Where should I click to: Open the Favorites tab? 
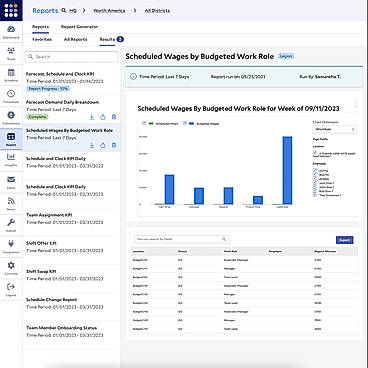pos(42,39)
